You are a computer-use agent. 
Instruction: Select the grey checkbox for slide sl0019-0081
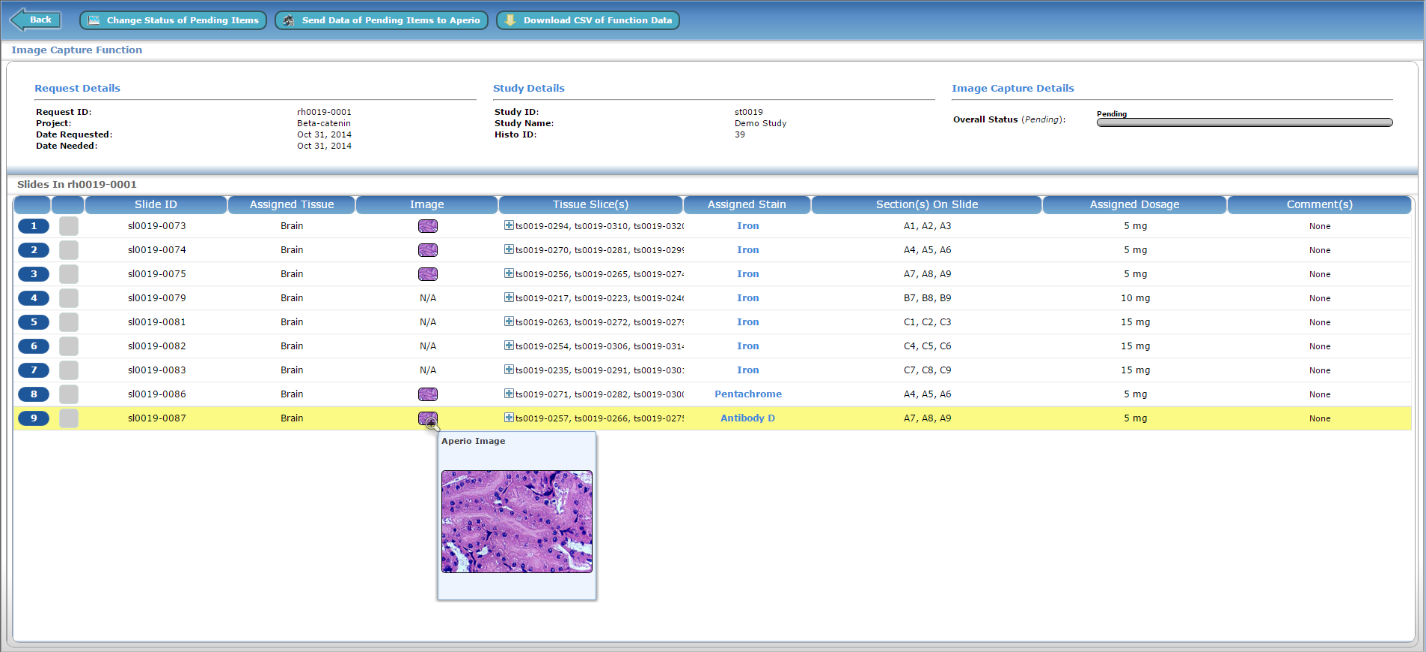coord(69,322)
